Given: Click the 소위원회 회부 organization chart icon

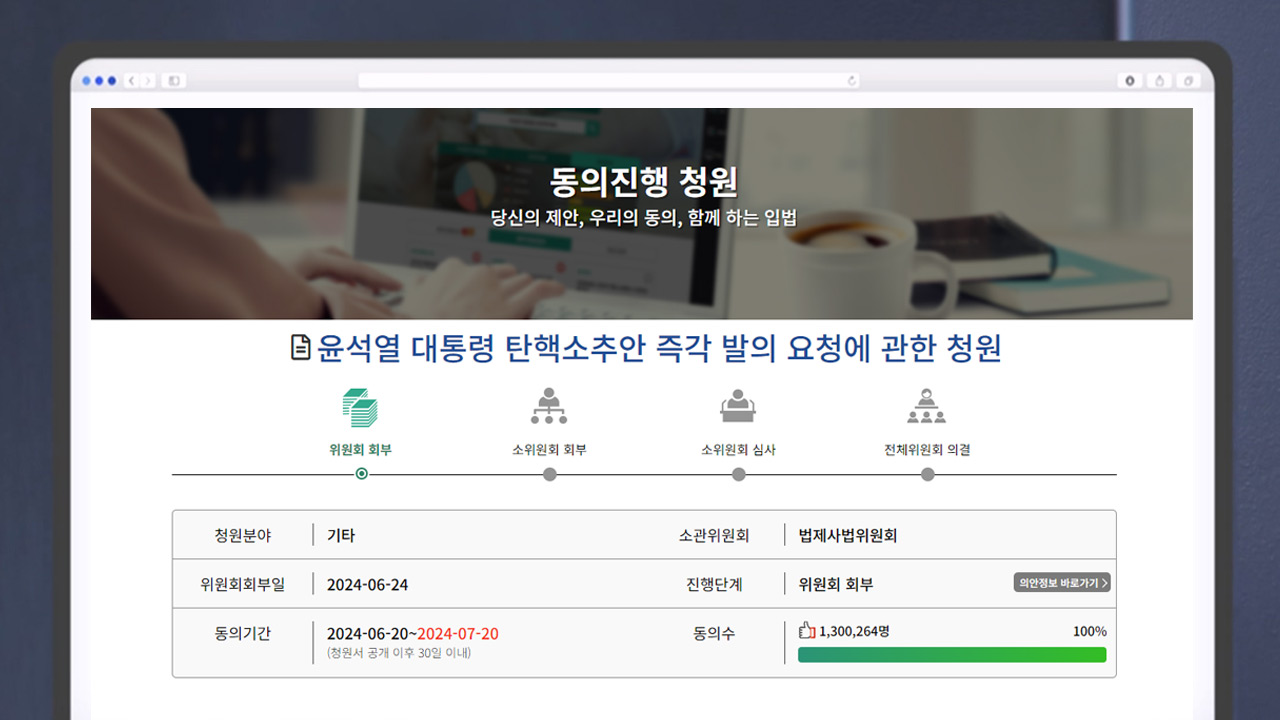Looking at the screenshot, I should click(x=549, y=405).
